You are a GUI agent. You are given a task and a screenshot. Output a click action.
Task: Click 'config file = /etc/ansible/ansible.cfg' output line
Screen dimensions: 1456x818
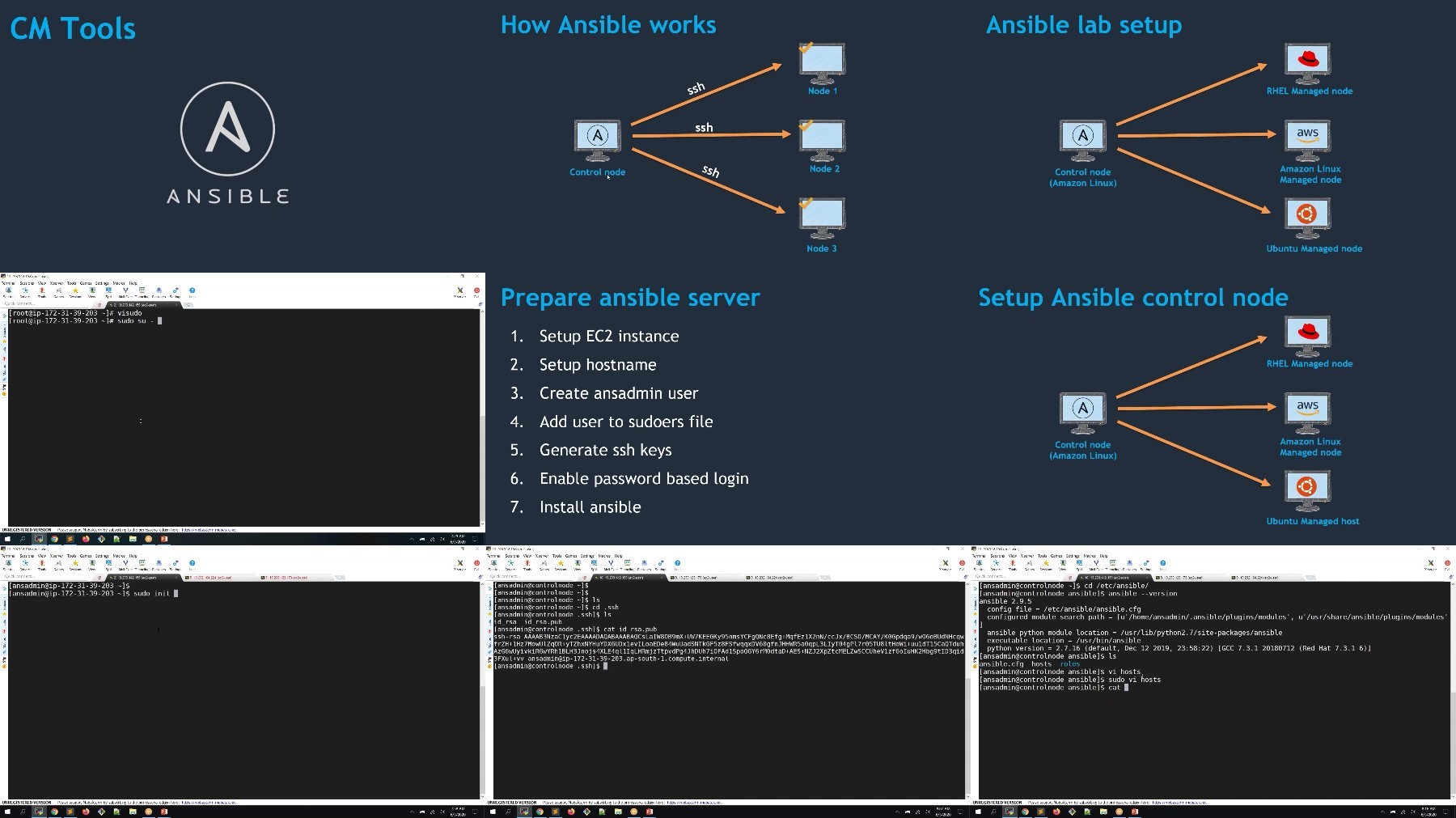click(1064, 609)
